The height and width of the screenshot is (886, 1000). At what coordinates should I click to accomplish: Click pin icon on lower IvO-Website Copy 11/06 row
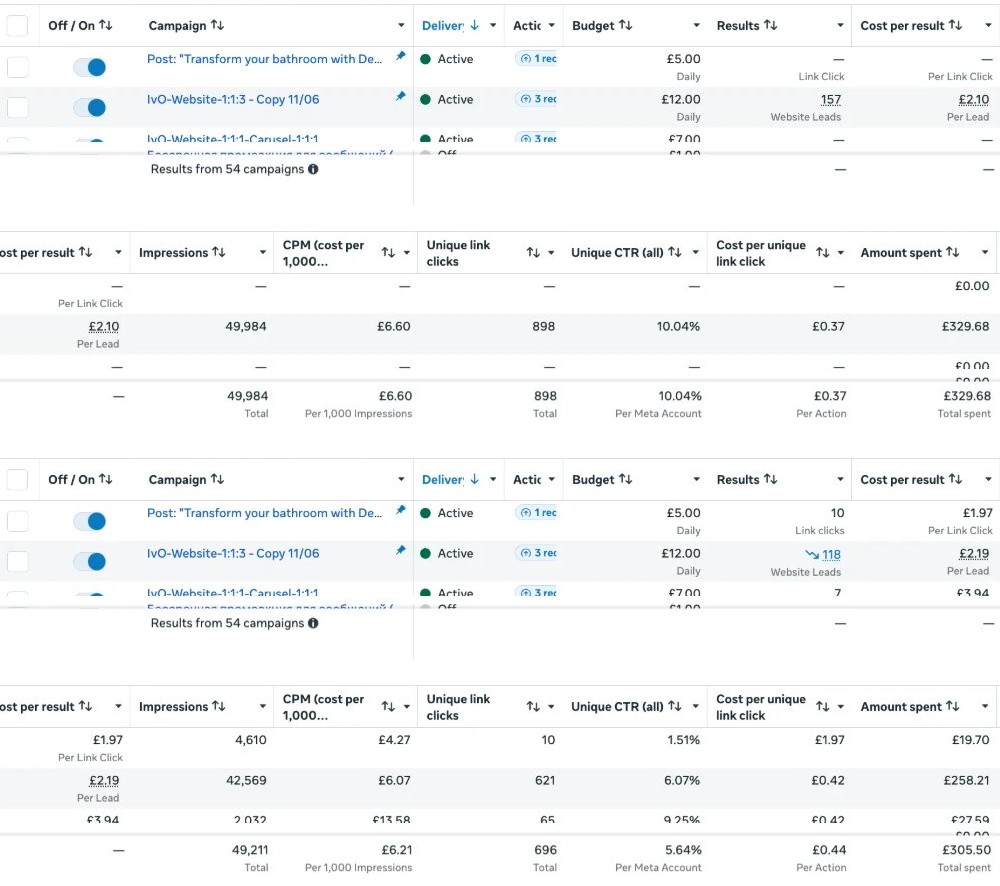401,550
